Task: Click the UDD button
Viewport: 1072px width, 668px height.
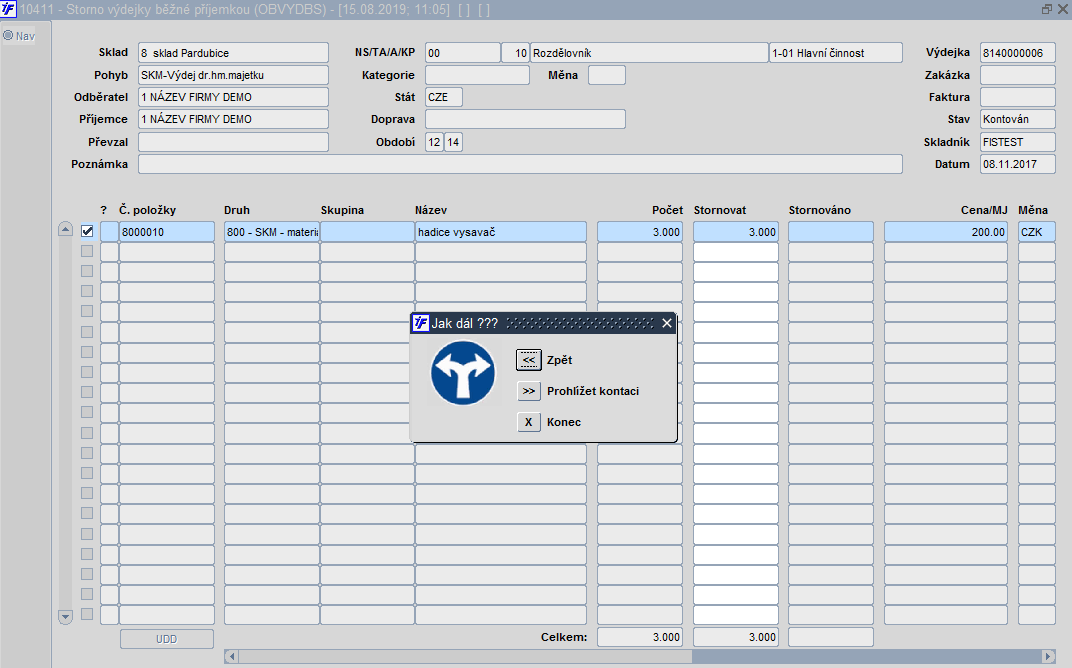Action: [167, 639]
